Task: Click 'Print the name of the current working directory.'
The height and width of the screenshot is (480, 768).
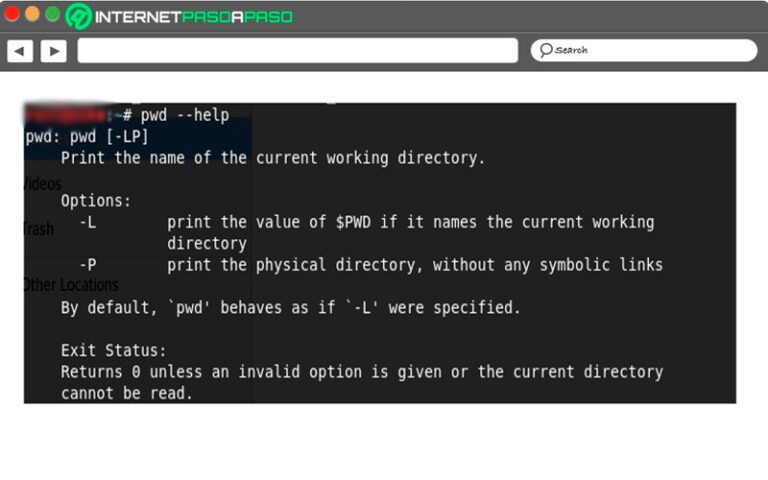Action: (273, 158)
